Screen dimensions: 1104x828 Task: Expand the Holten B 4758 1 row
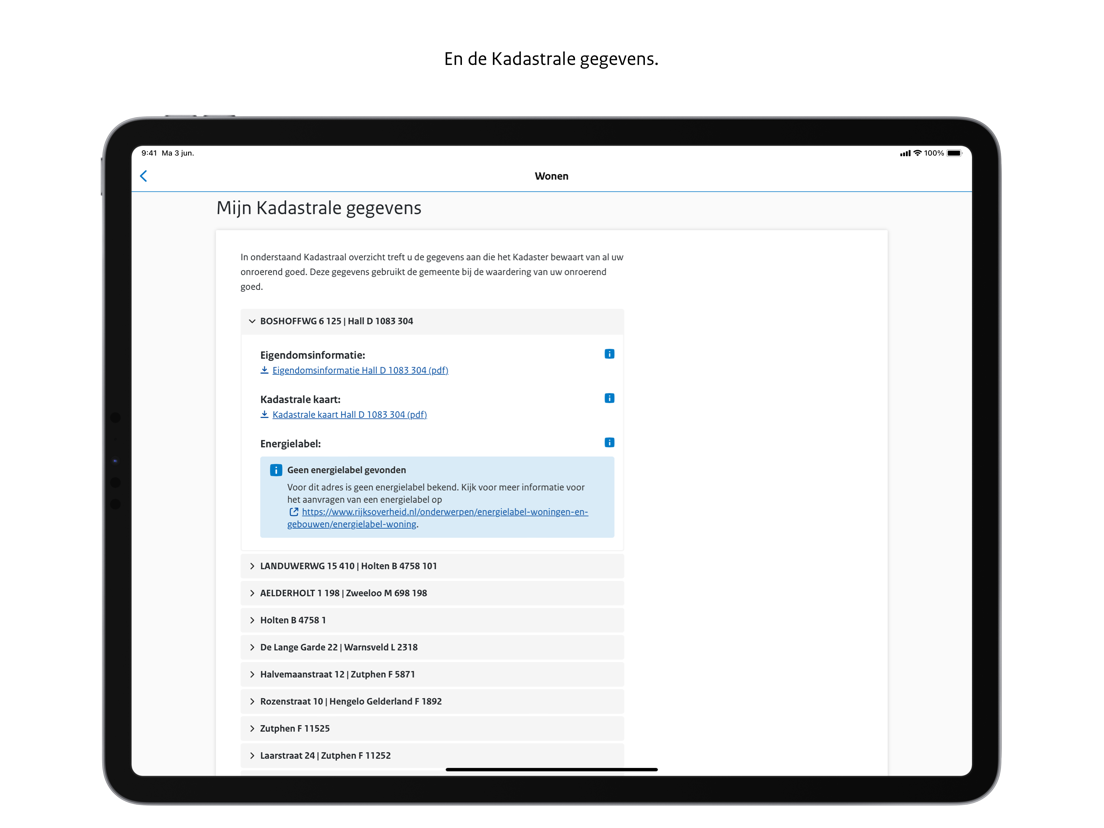coord(432,621)
